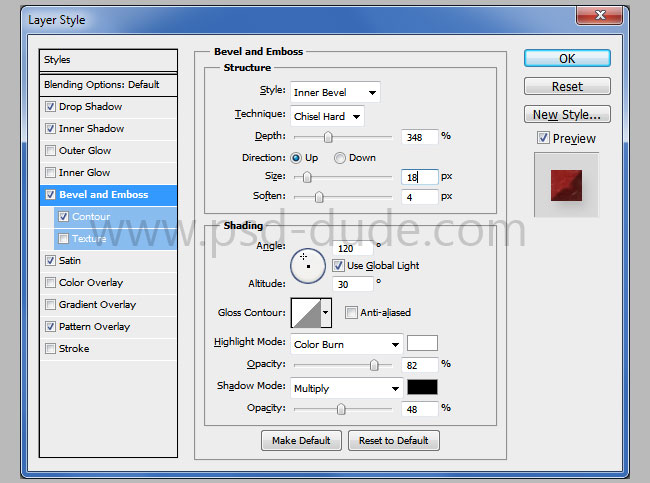Close the Layer Style dialog

point(600,15)
